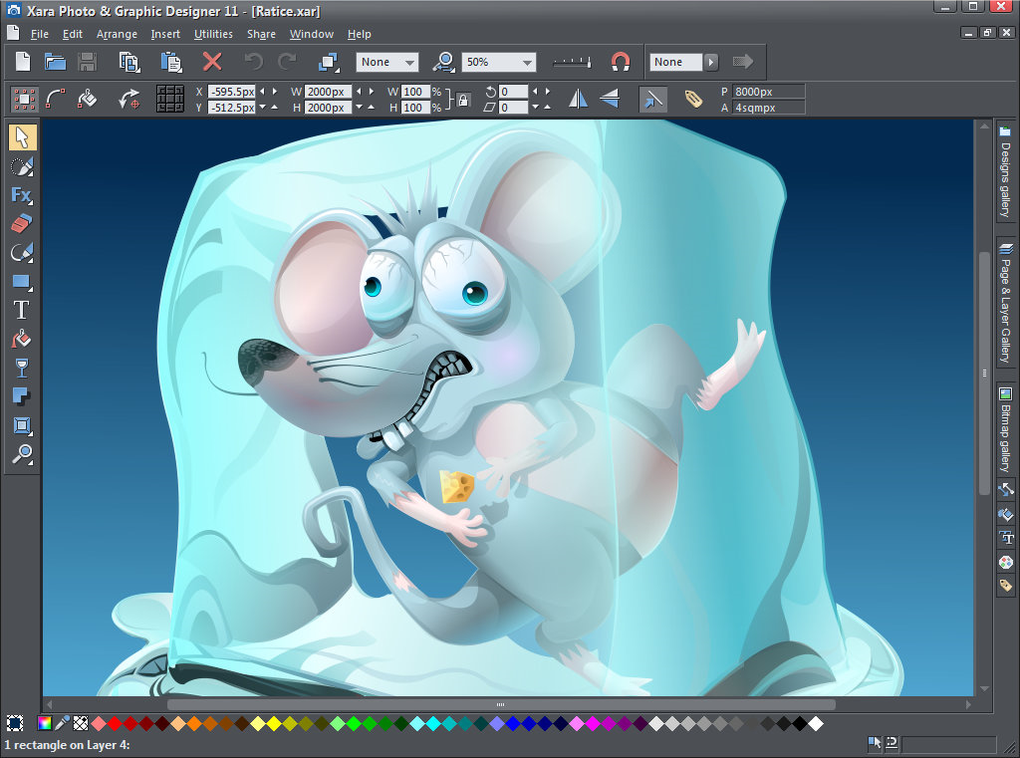Toggle scale line widths button
This screenshot has width=1020, height=758.
tap(652, 99)
